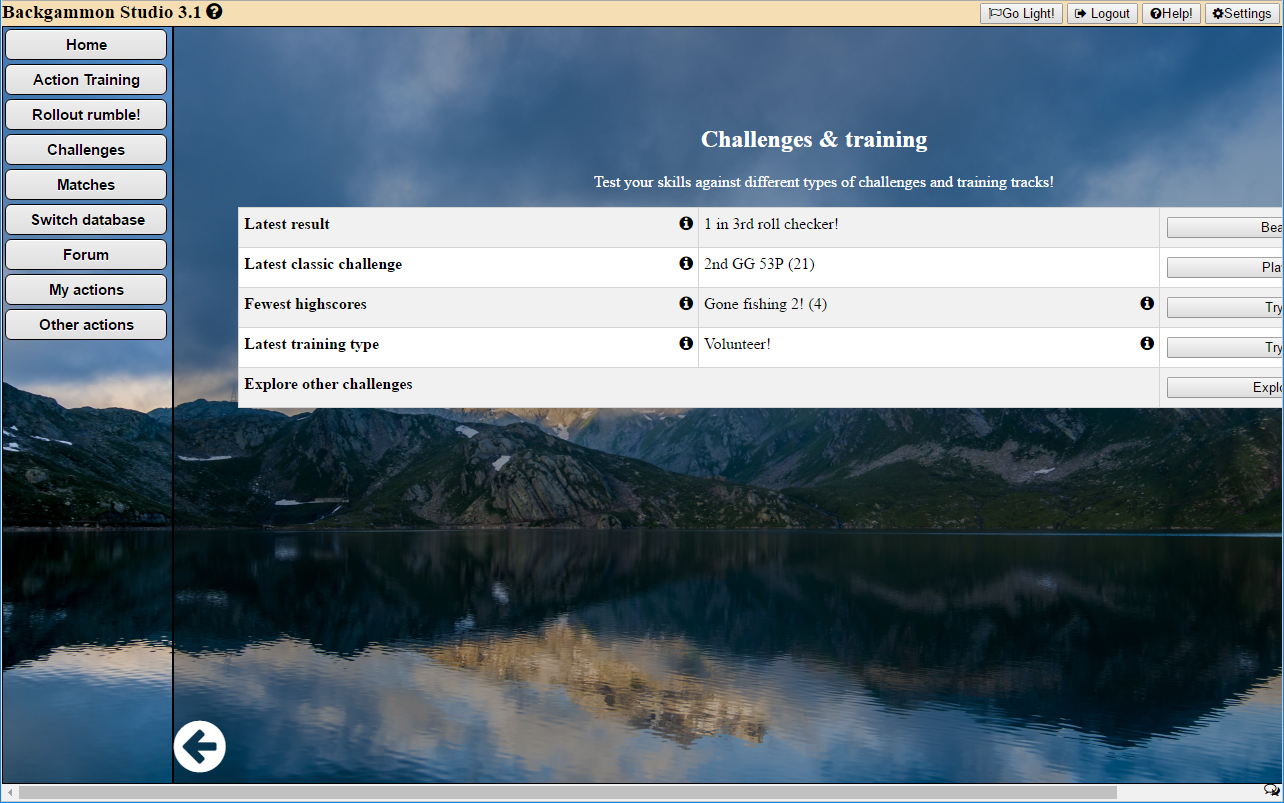Go to Home in sidebar

pos(86,45)
